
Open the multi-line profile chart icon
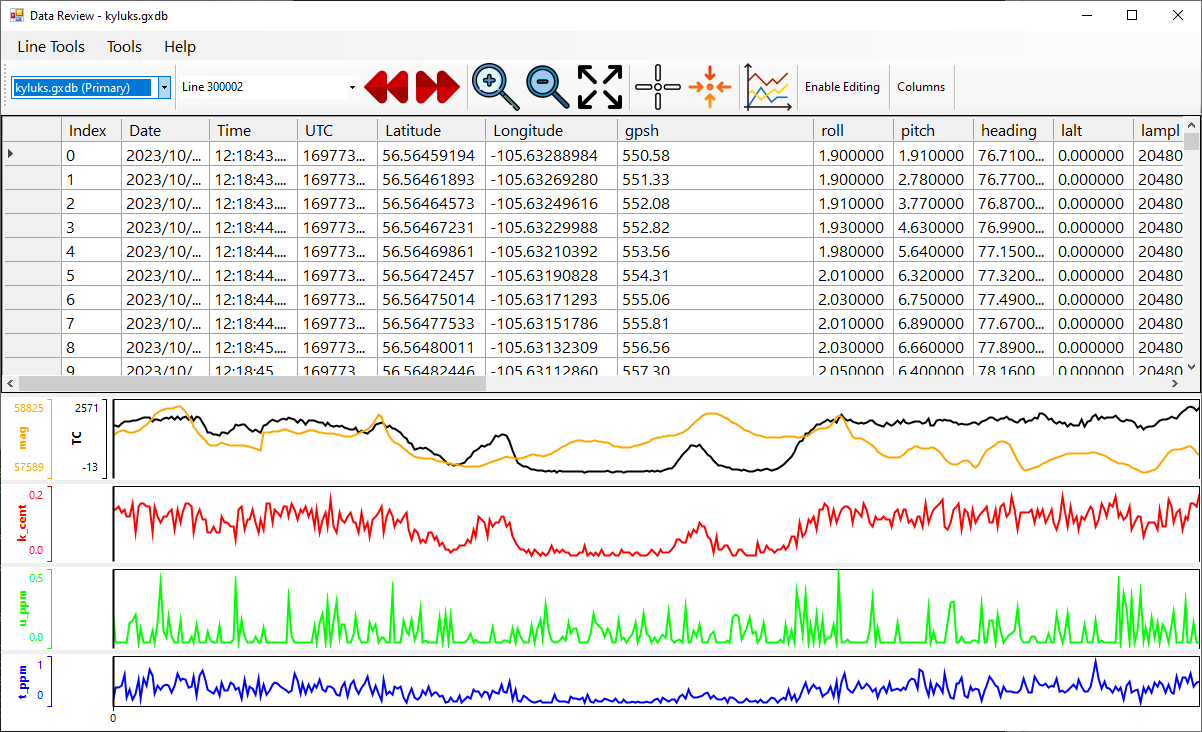767,87
